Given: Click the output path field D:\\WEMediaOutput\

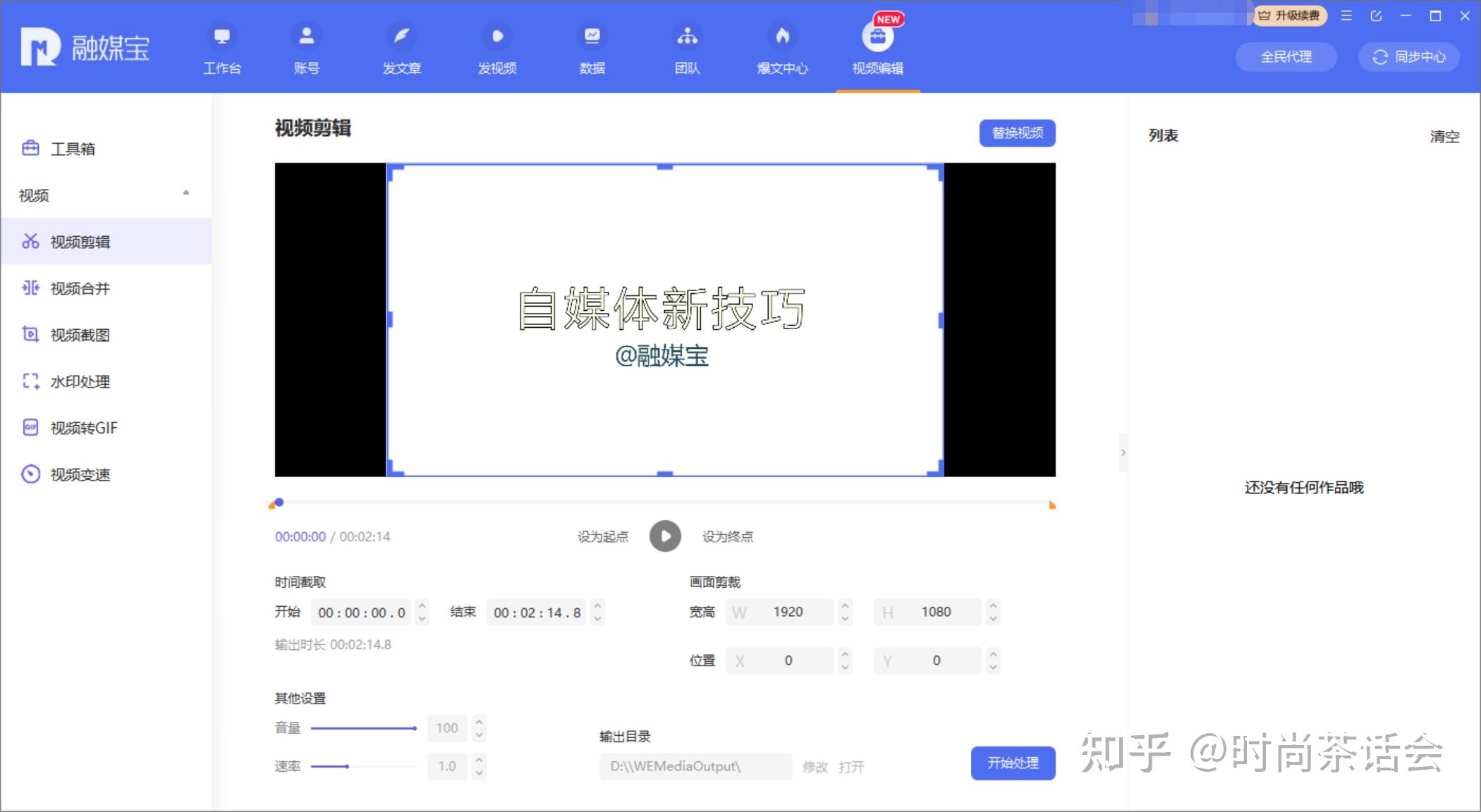Looking at the screenshot, I should tap(695, 766).
